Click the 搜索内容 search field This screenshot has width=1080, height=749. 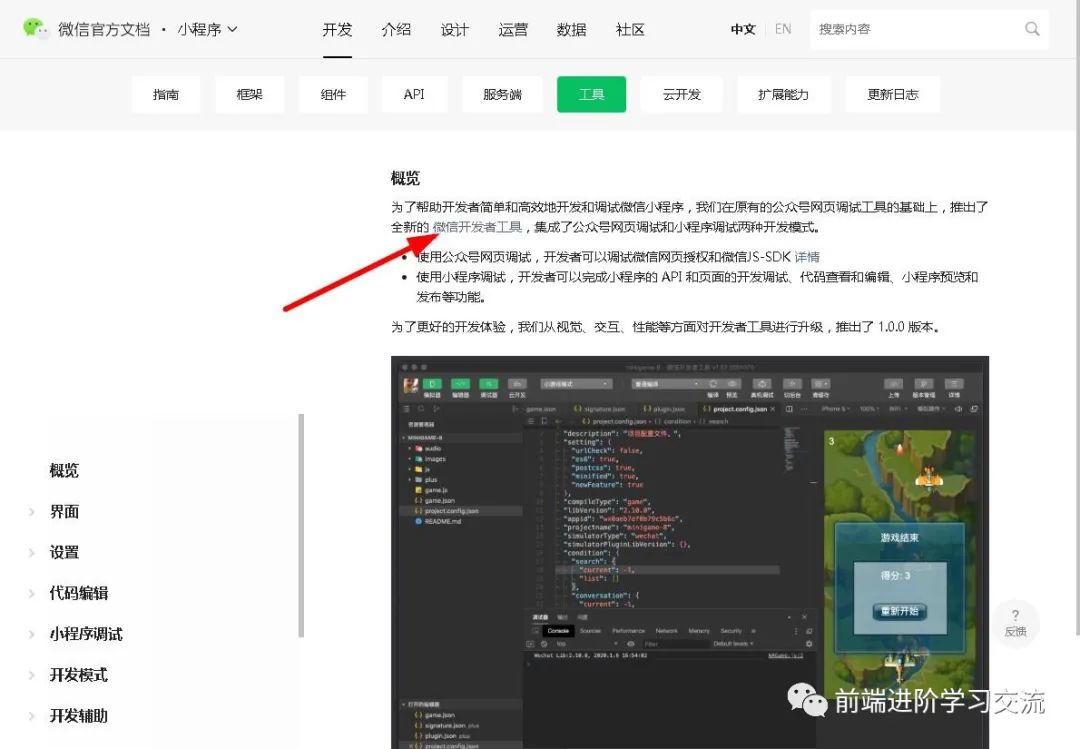[915, 29]
